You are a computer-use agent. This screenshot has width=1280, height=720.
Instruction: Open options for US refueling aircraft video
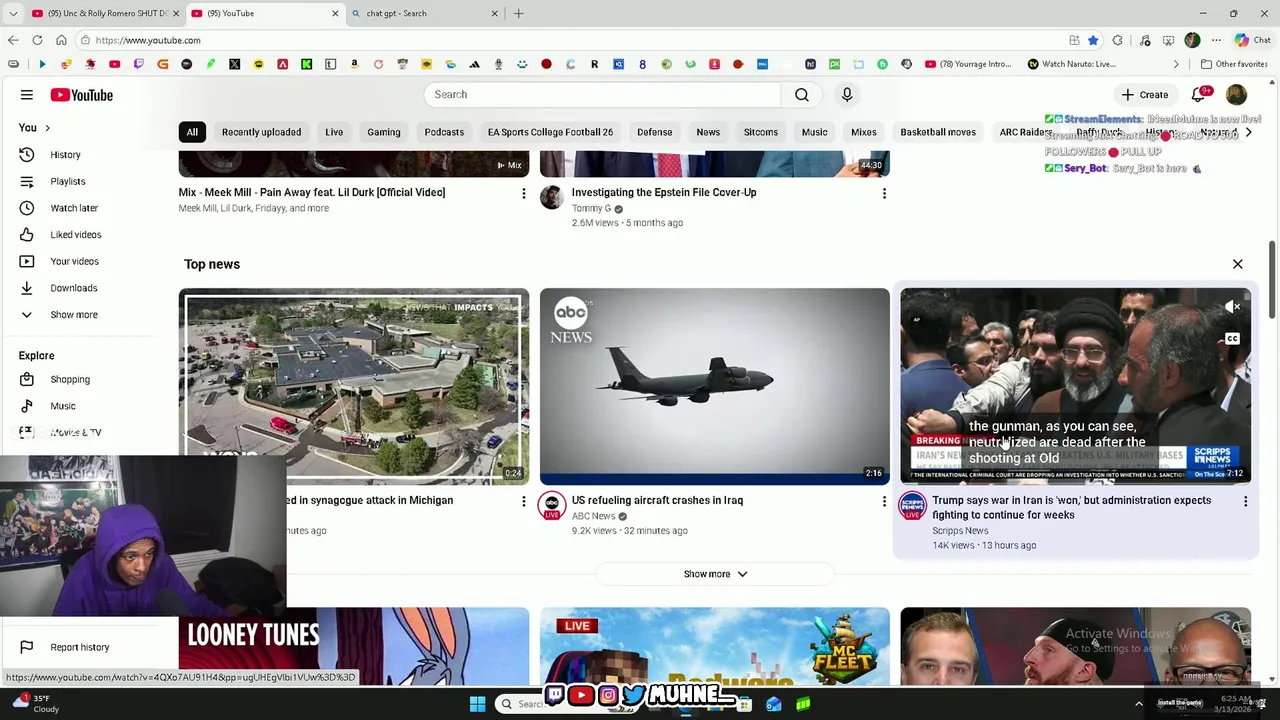(884, 501)
